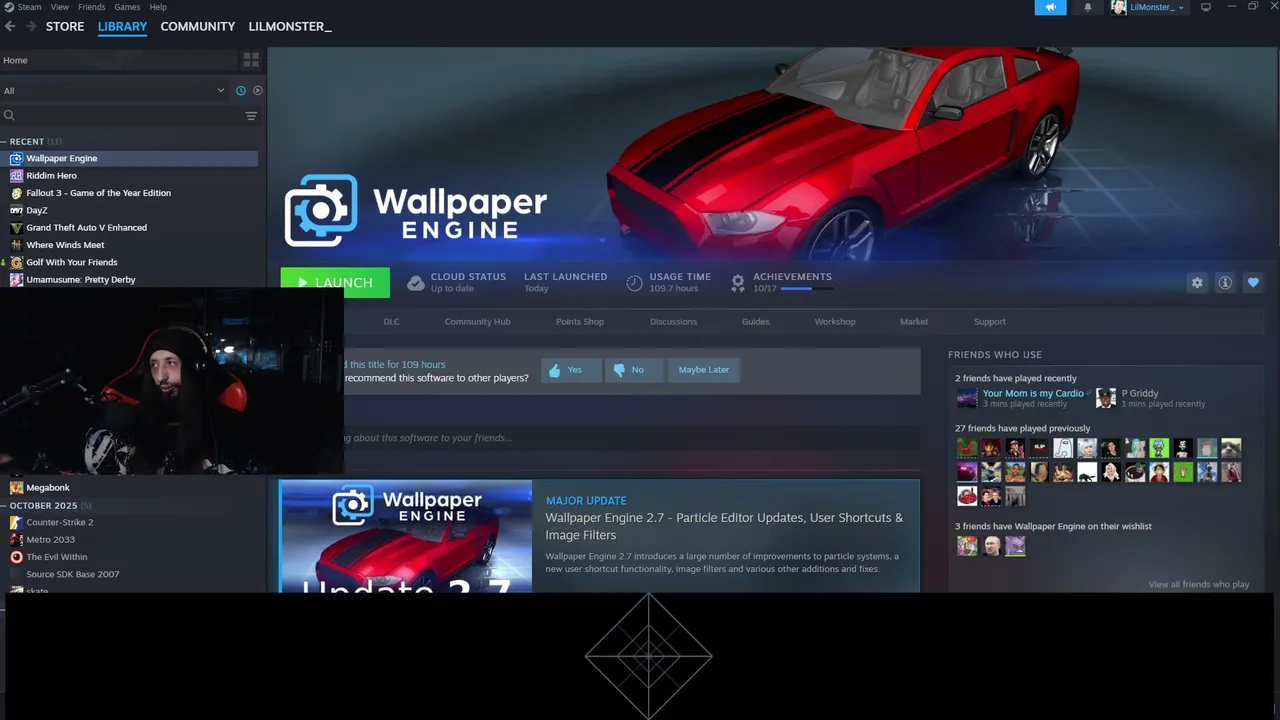Open the Friends menu
This screenshot has height=720, width=1280.
[91, 7]
